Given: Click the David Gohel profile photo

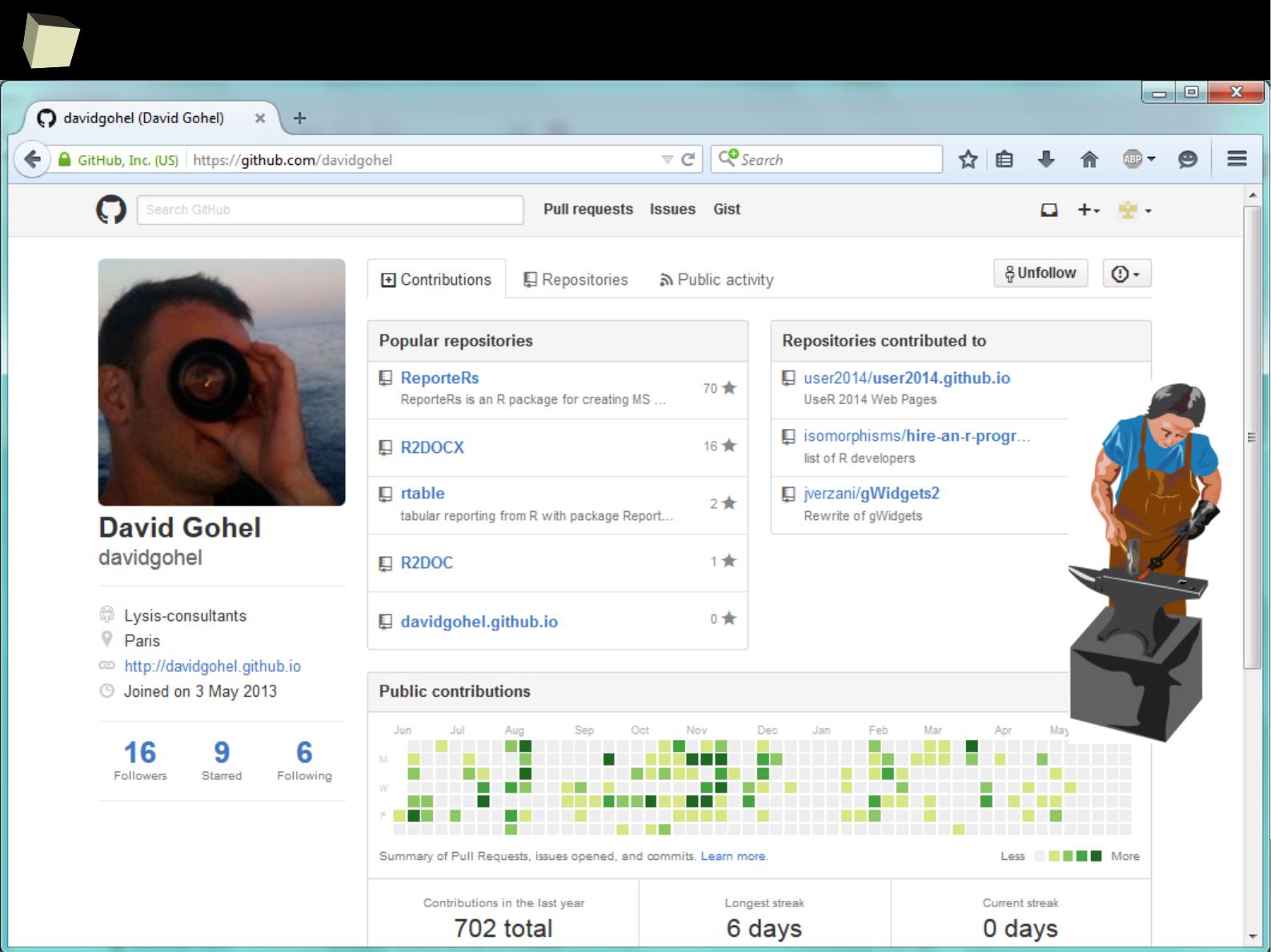Looking at the screenshot, I should (222, 382).
